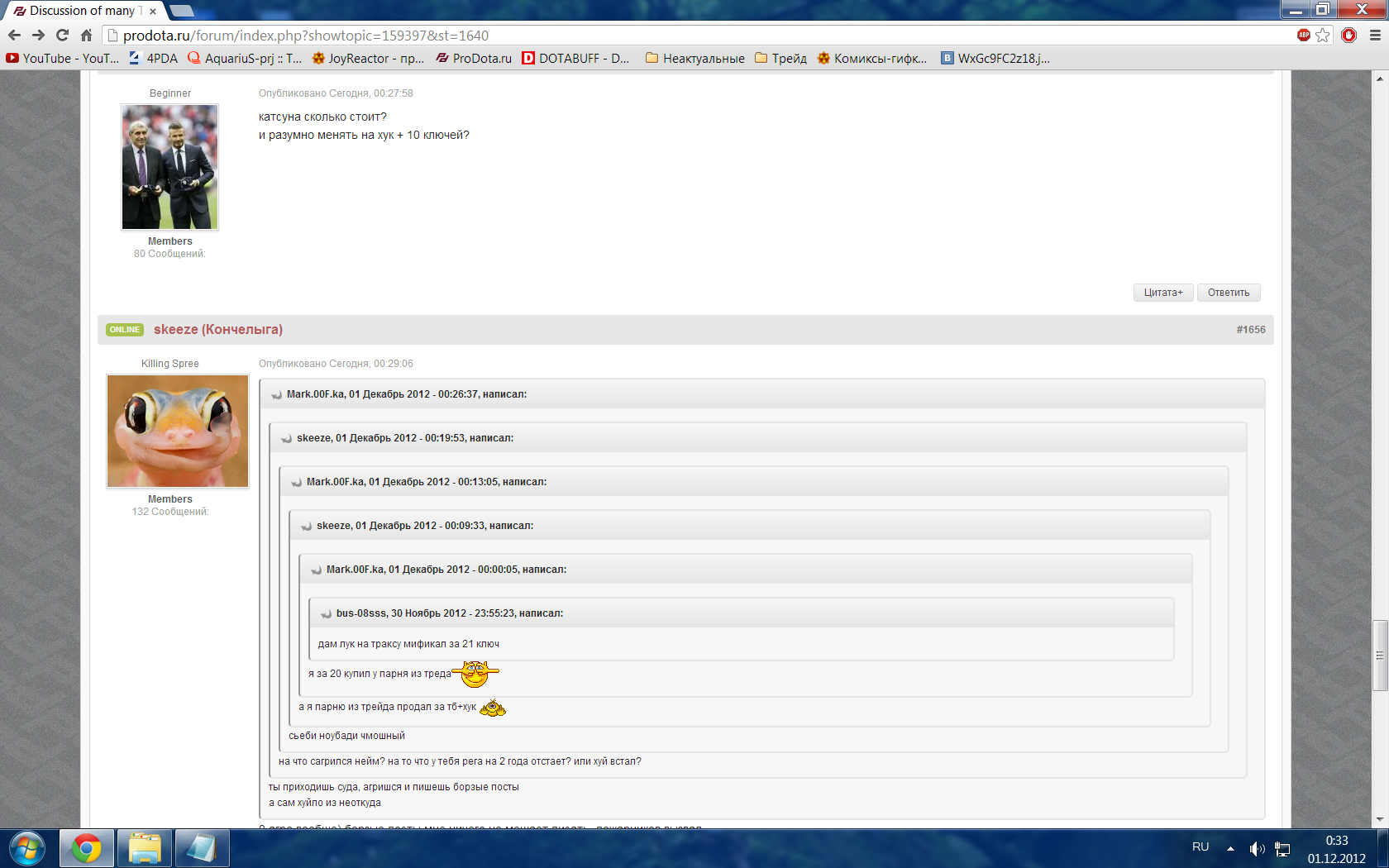Open skeeze (Кончельыга) user profile link
Image resolution: width=1389 pixels, height=868 pixels.
[x=217, y=329]
